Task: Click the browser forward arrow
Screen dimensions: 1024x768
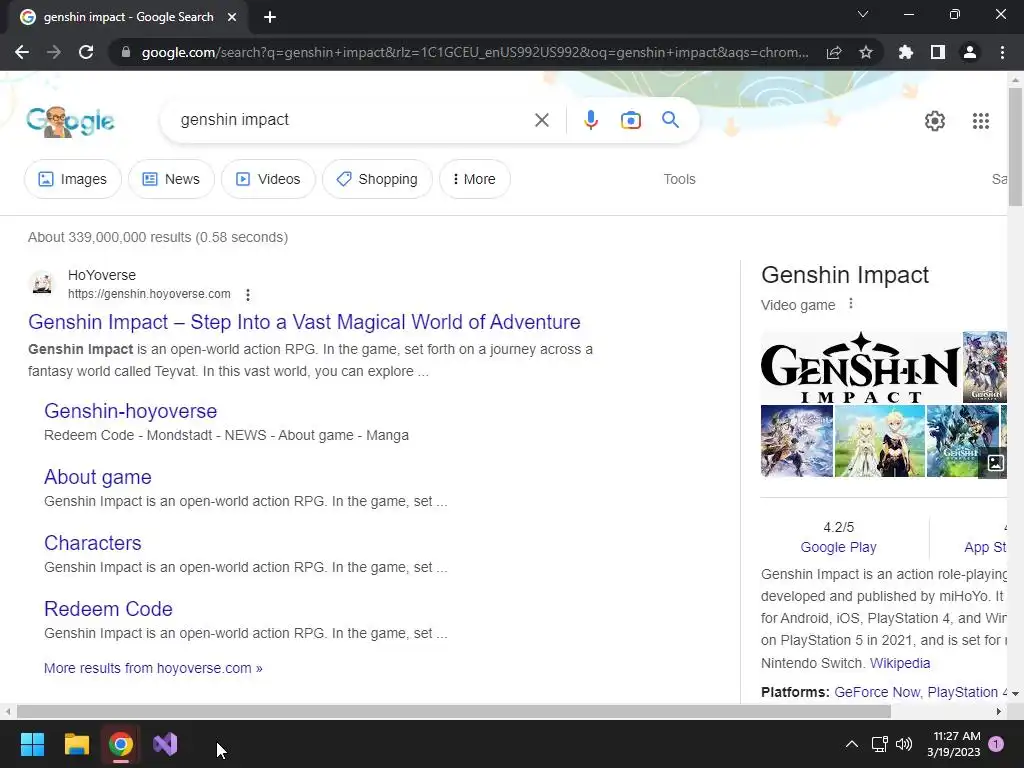Action: [54, 52]
